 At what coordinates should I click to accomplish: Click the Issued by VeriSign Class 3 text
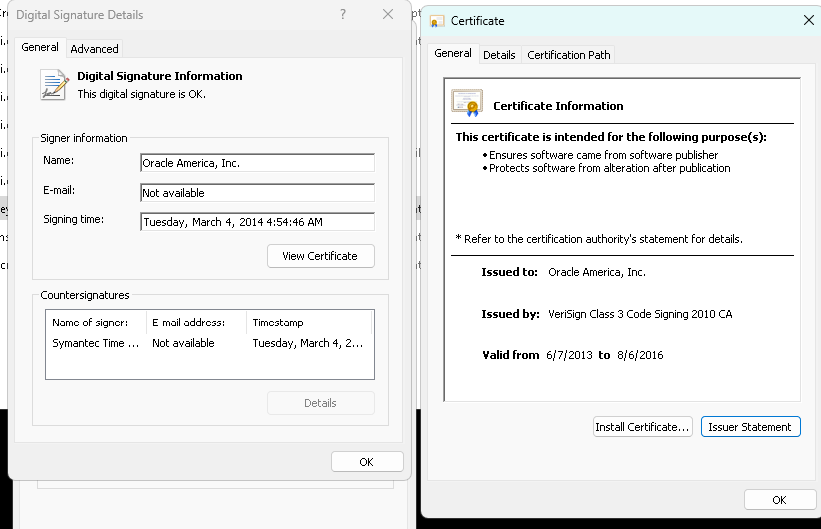tap(640, 314)
